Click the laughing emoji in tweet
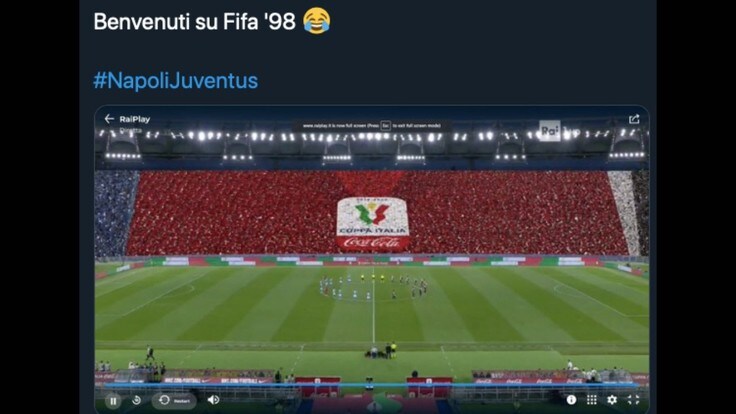Image resolution: width=736 pixels, height=414 pixels. (x=316, y=21)
